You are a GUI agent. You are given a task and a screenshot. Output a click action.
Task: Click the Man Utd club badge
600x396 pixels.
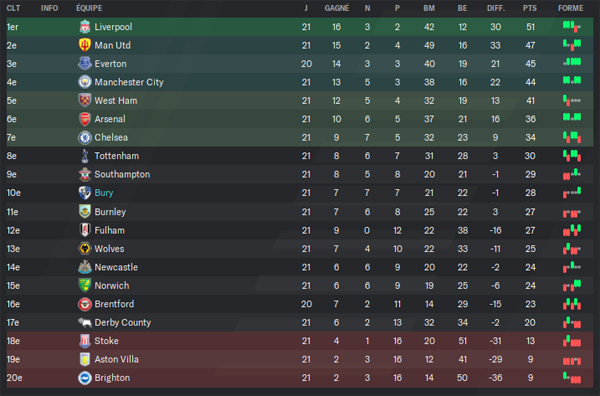coord(85,45)
